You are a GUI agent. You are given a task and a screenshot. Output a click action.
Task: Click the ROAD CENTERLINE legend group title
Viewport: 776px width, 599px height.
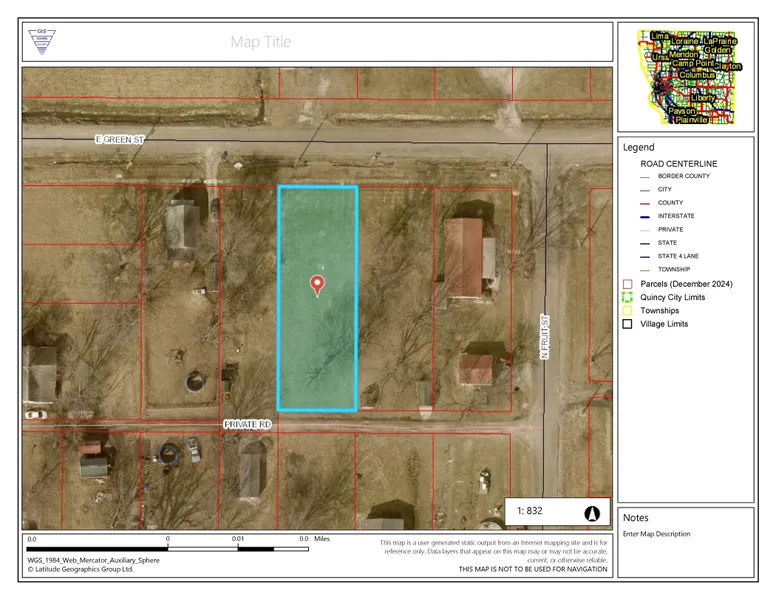[x=679, y=163]
